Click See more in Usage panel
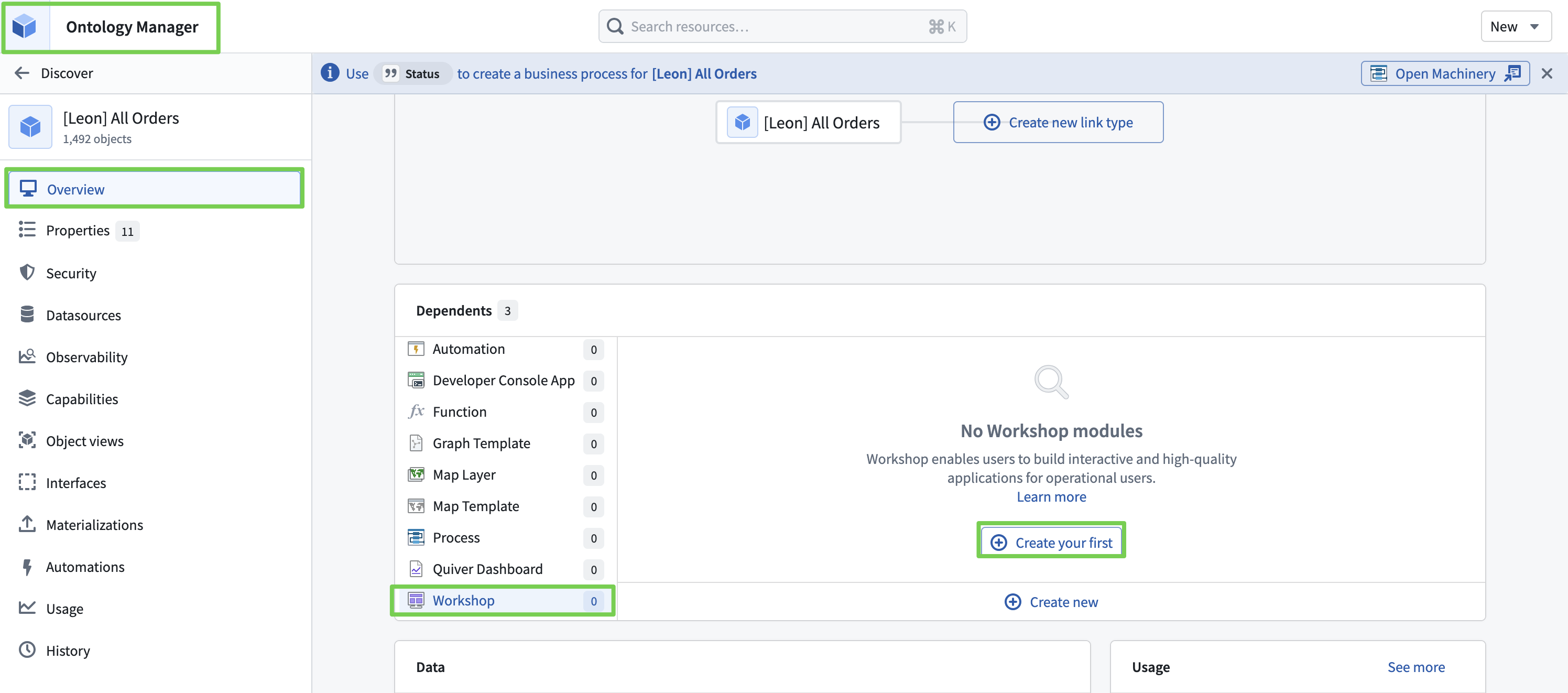The image size is (1568, 693). click(1415, 667)
